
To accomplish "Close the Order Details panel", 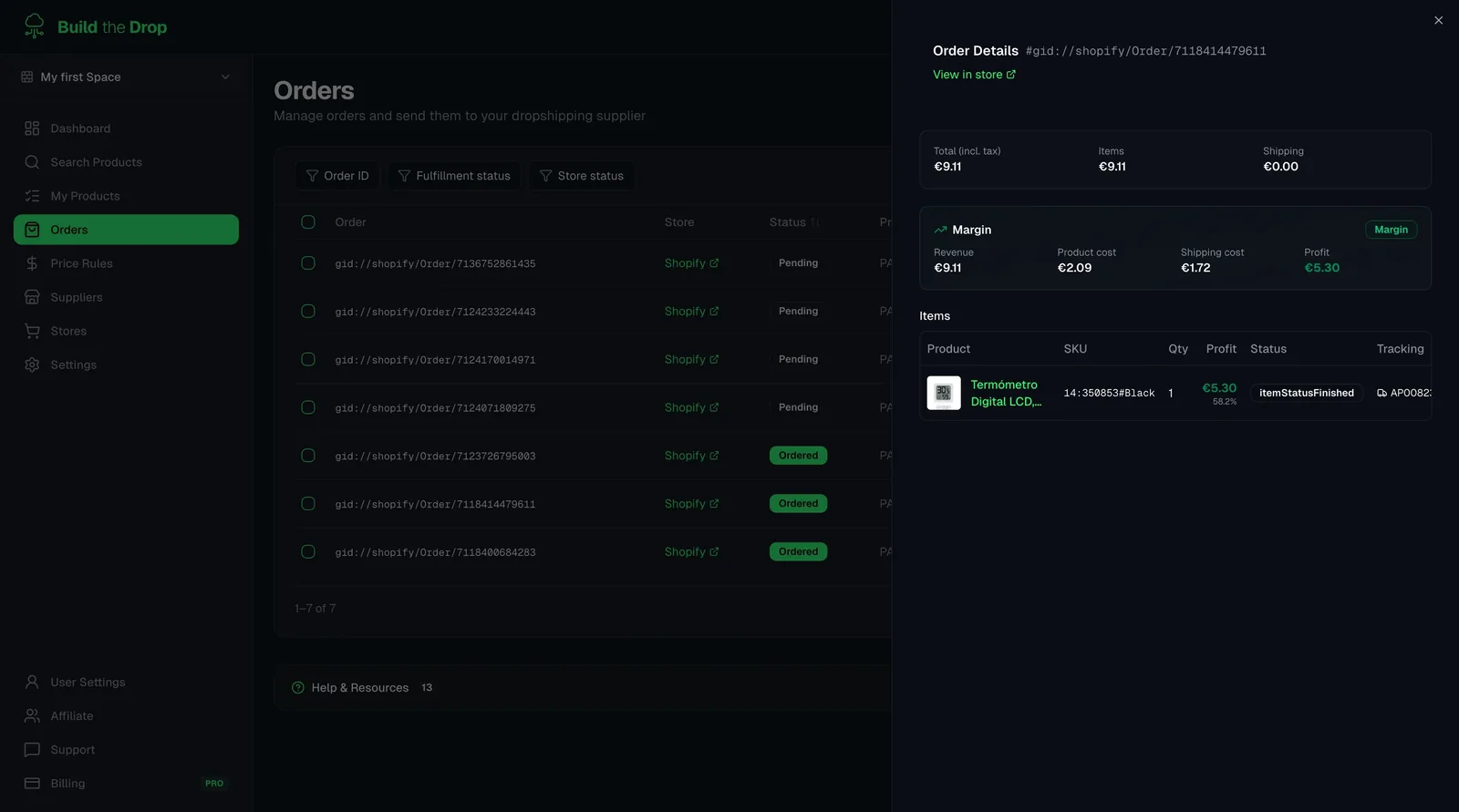I will 1438,20.
